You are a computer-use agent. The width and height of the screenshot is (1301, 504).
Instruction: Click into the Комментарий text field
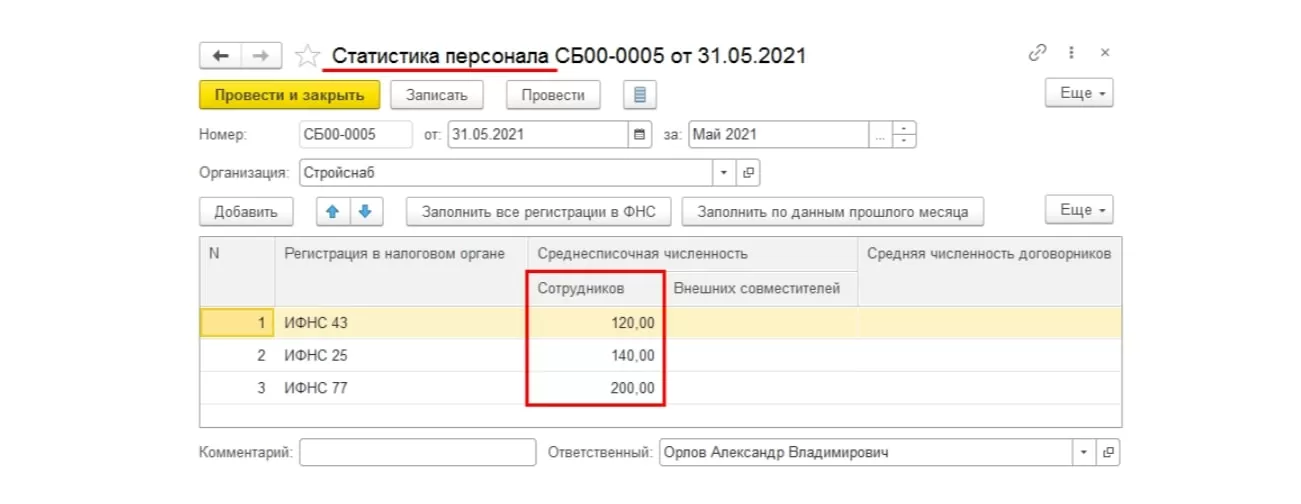[x=417, y=452]
